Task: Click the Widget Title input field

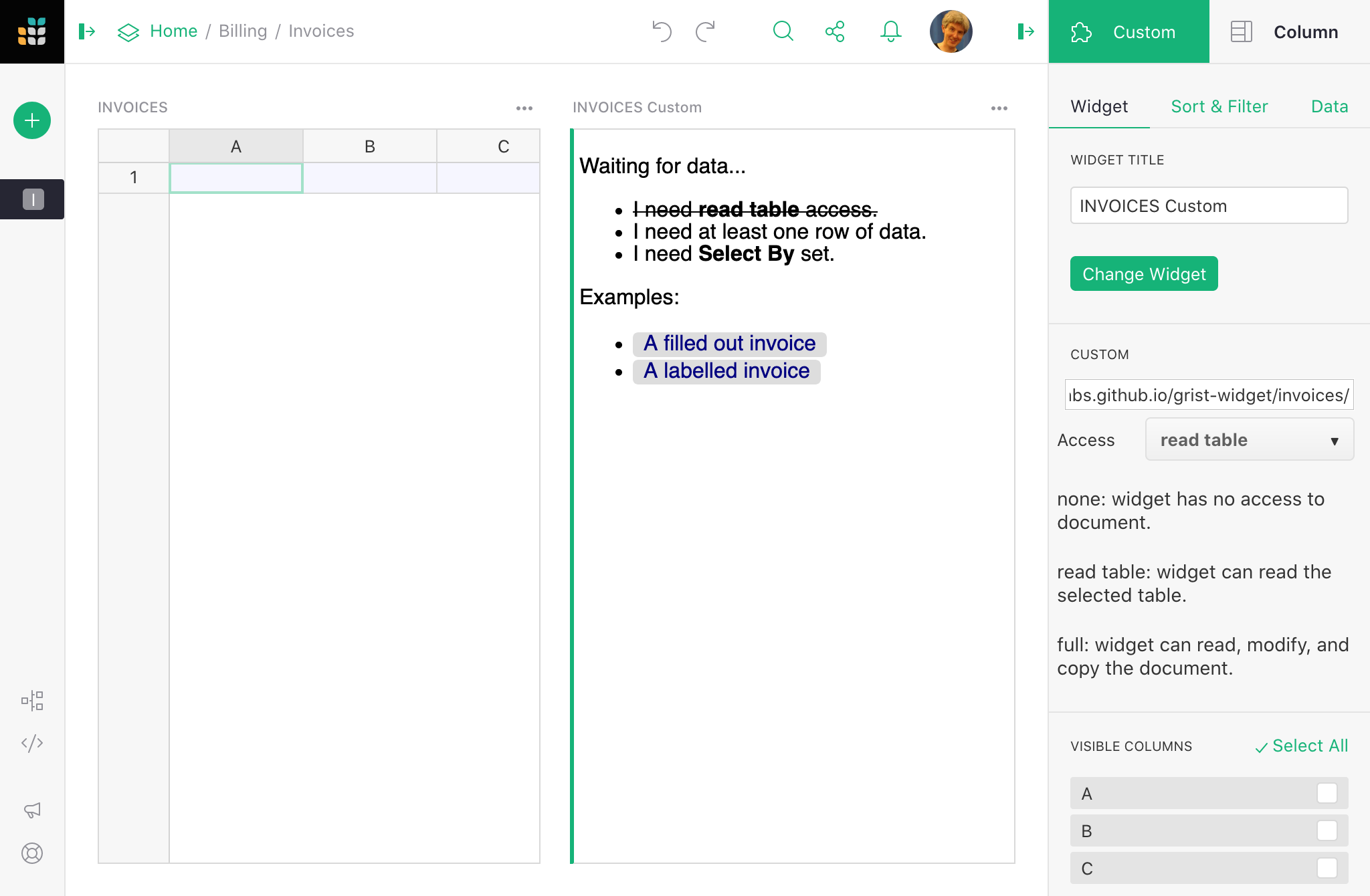Action: click(1209, 205)
